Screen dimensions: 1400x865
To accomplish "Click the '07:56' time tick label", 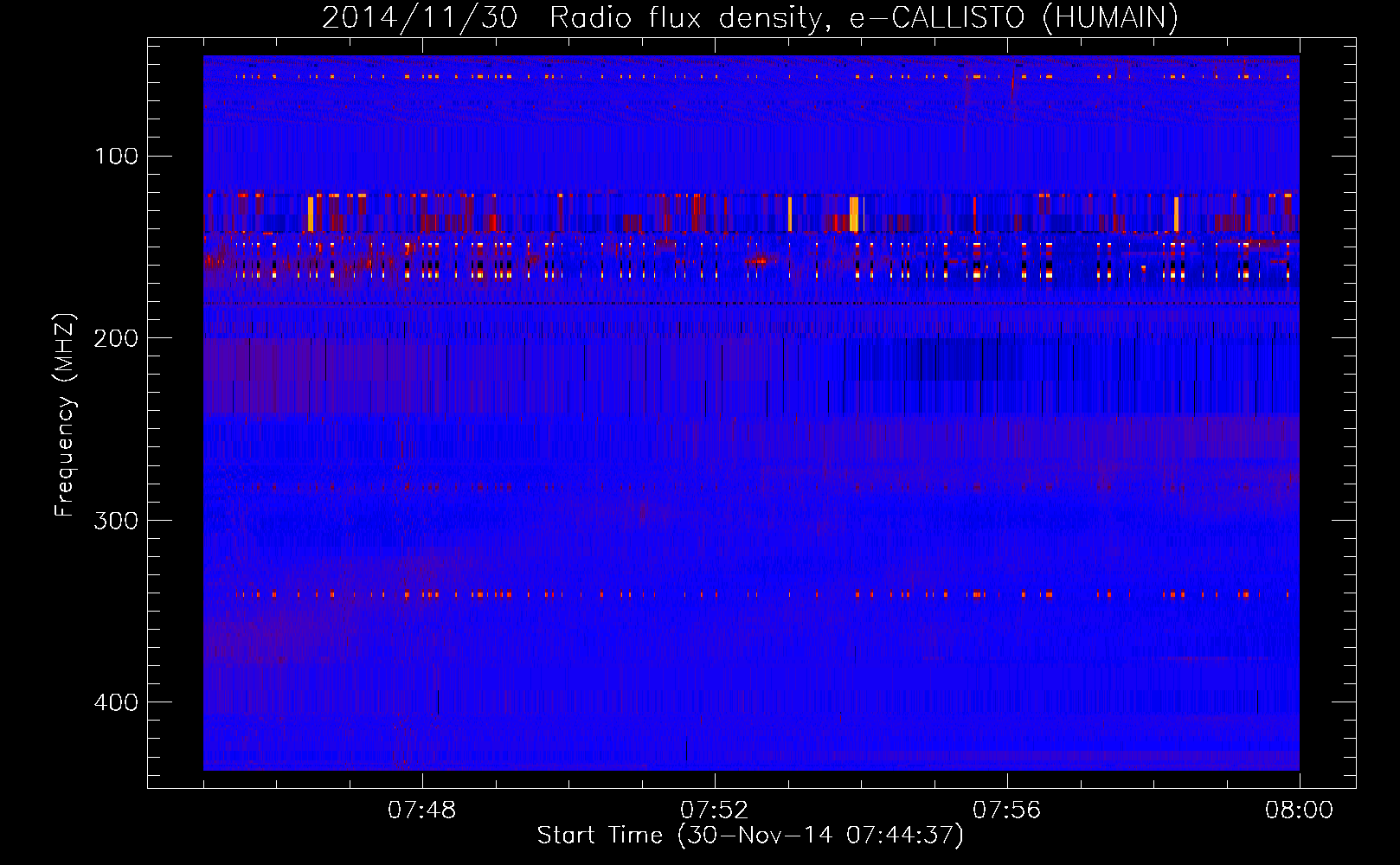I will [1007, 811].
